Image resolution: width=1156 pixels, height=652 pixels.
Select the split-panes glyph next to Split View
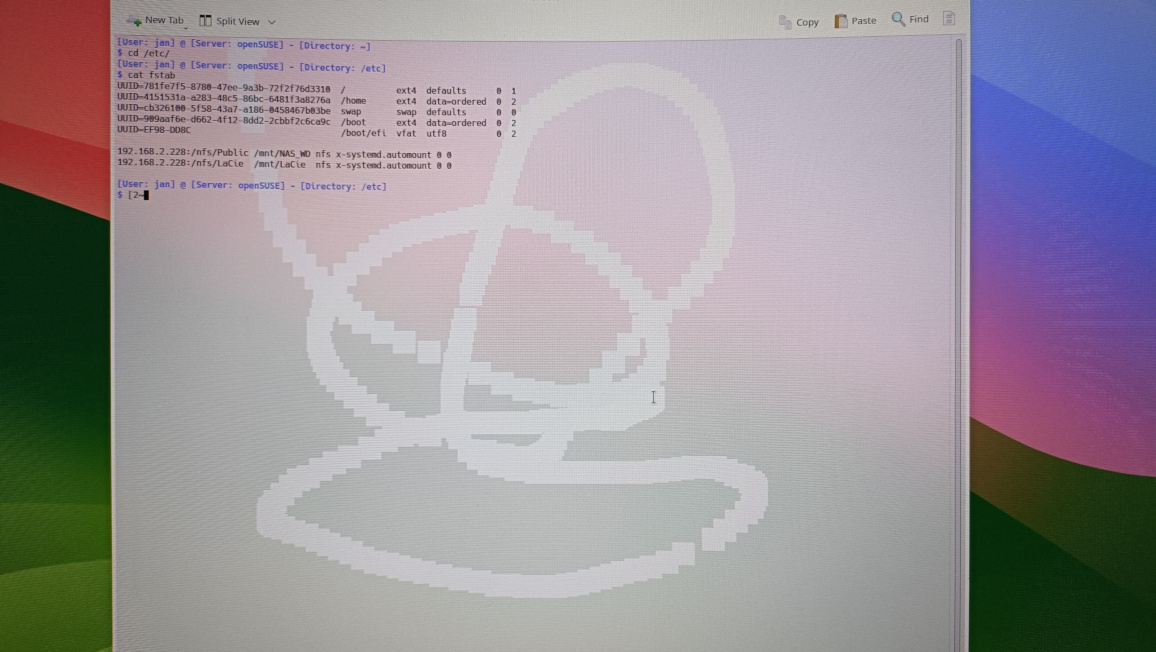coord(205,20)
